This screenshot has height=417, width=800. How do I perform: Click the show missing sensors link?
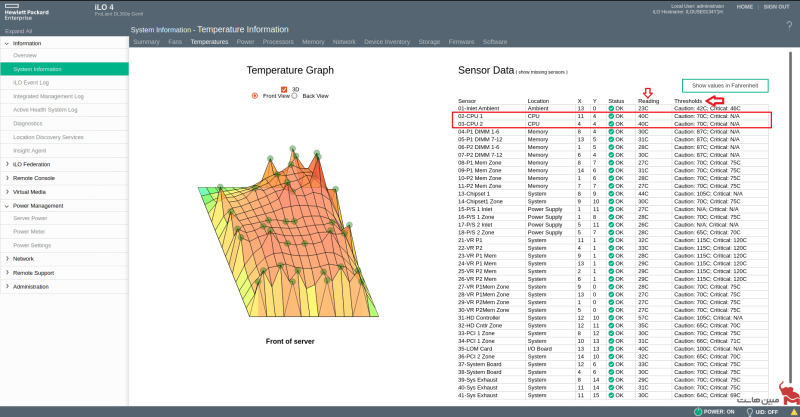click(541, 72)
